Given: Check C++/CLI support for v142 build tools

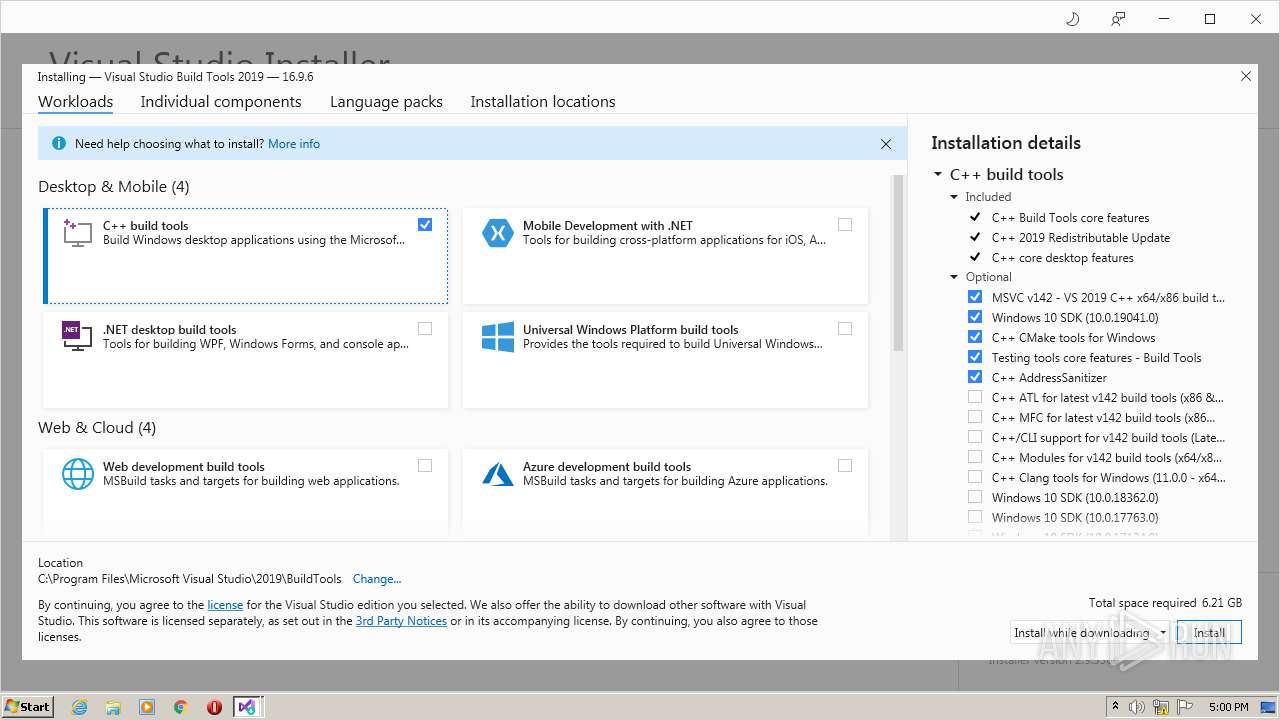Looking at the screenshot, I should (x=975, y=437).
